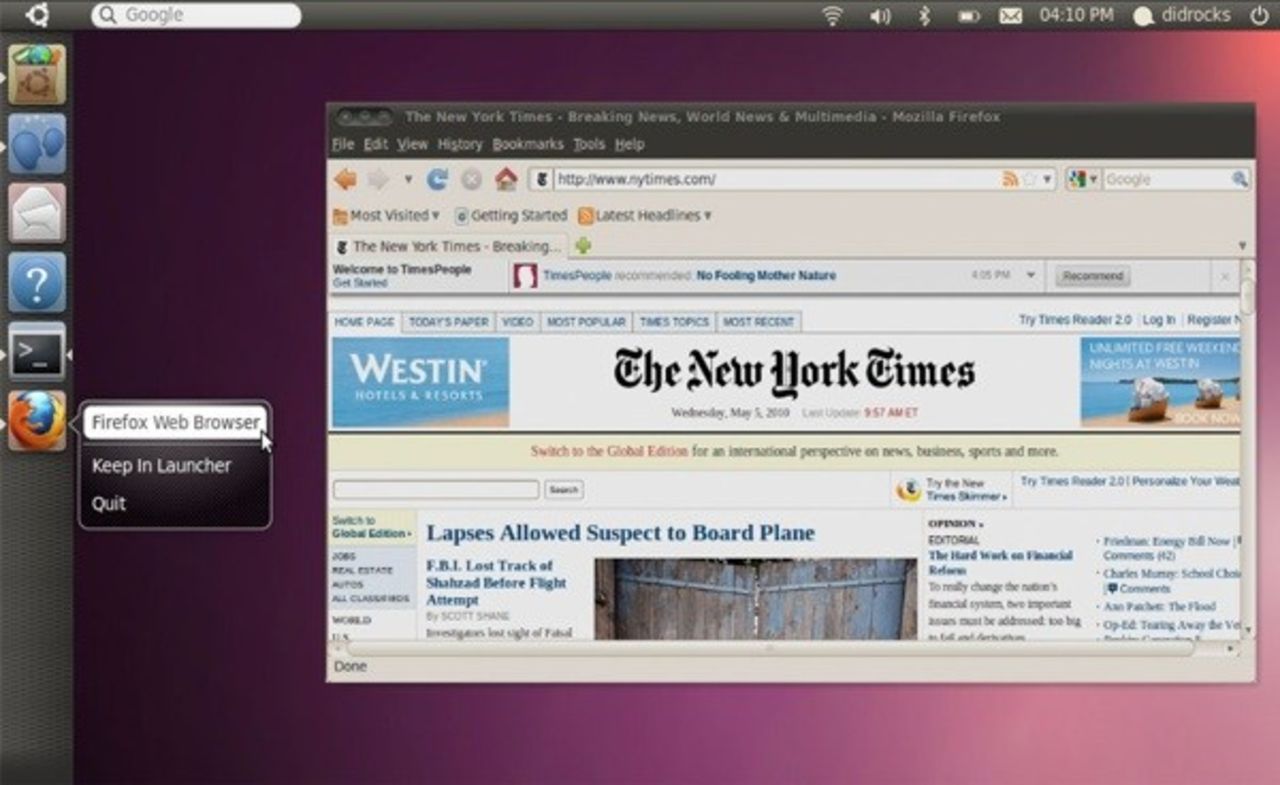The height and width of the screenshot is (785, 1280).
Task: Open the Log In link on nytimes.com
Action: [x=1158, y=320]
